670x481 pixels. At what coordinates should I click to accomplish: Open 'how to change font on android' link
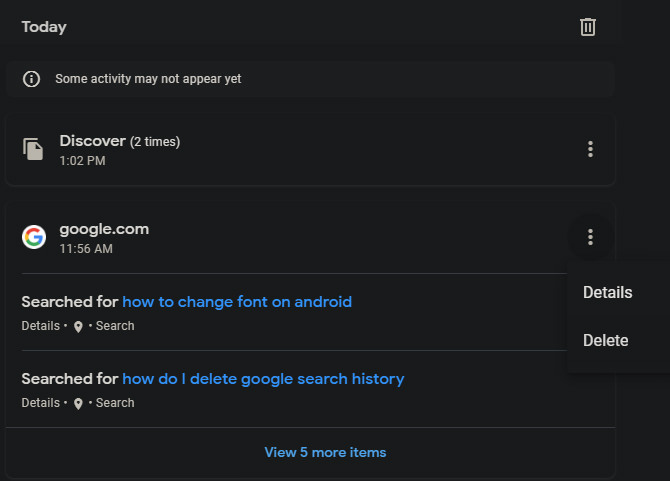click(237, 301)
